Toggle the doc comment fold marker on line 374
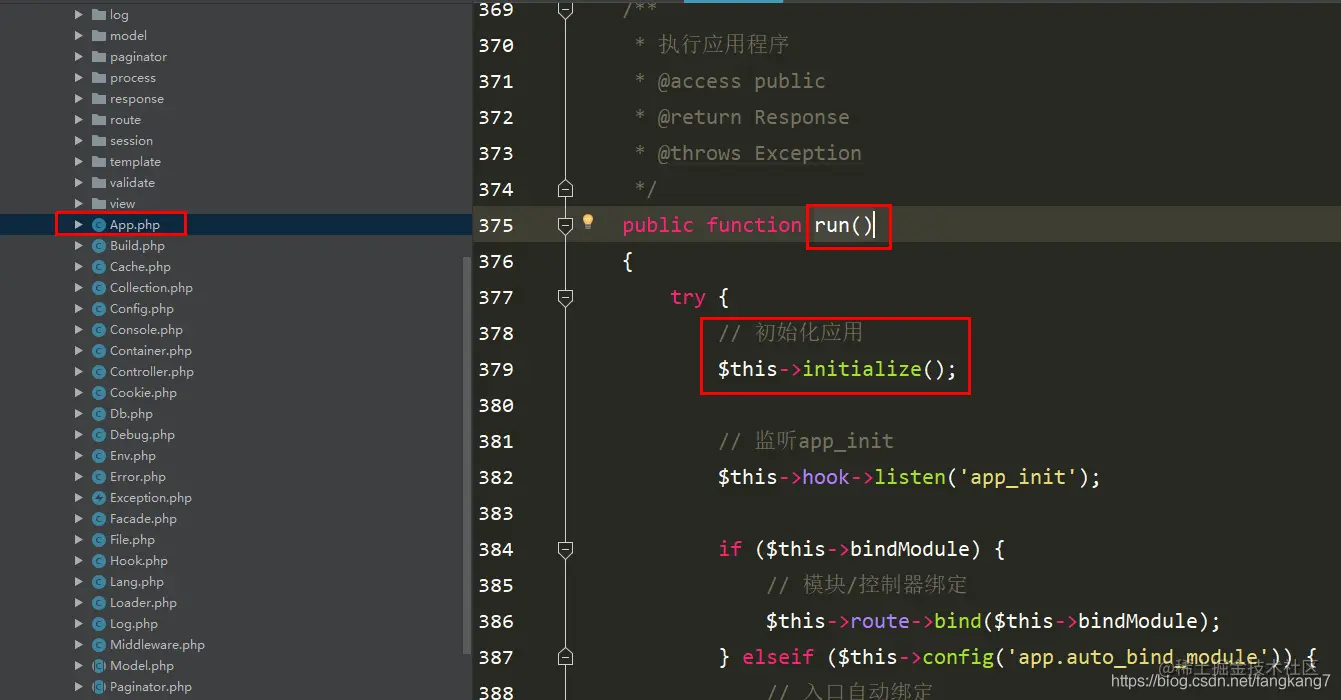Viewport: 1341px width, 700px height. coord(565,189)
